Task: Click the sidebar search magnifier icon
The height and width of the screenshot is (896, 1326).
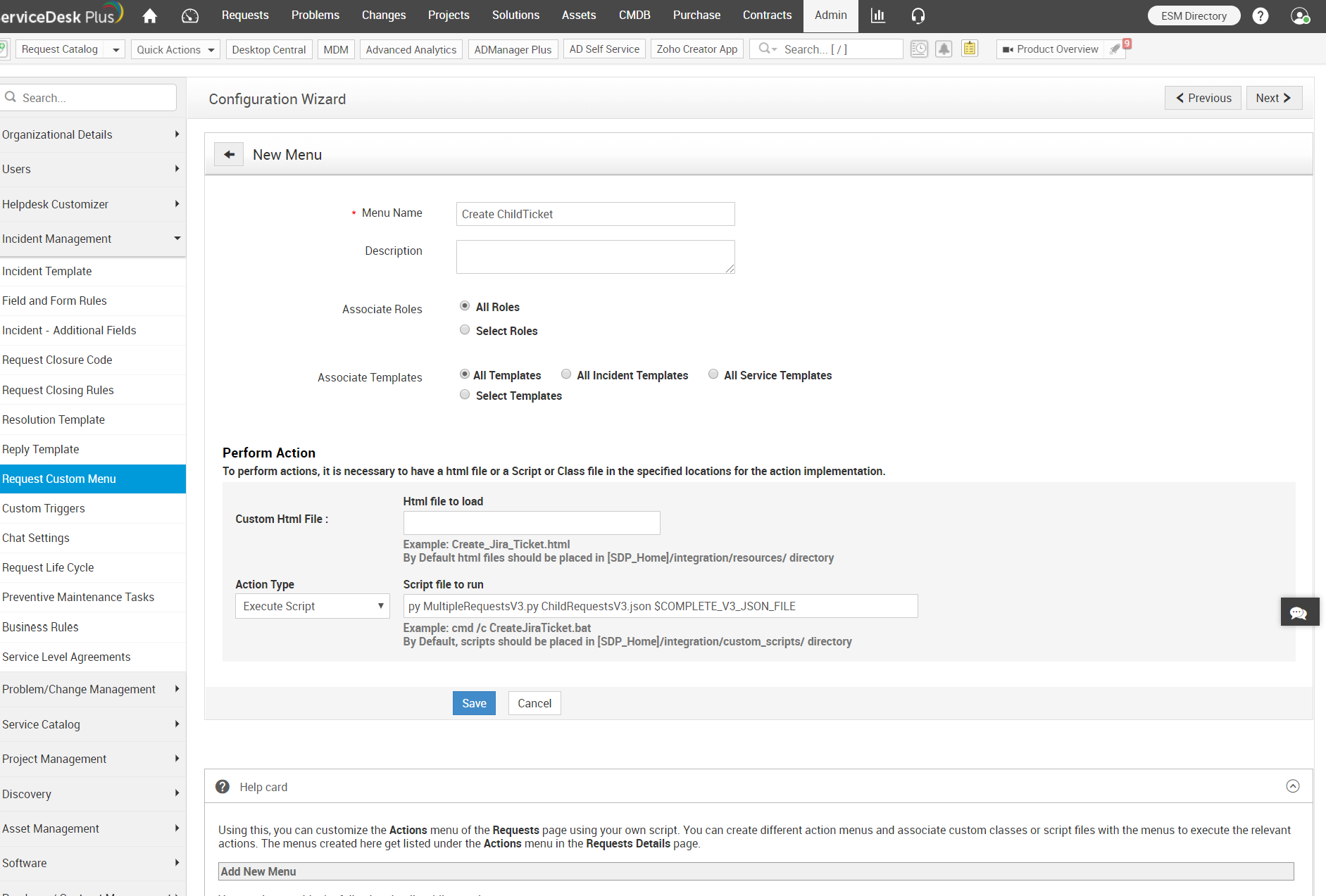Action: pyautogui.click(x=11, y=97)
